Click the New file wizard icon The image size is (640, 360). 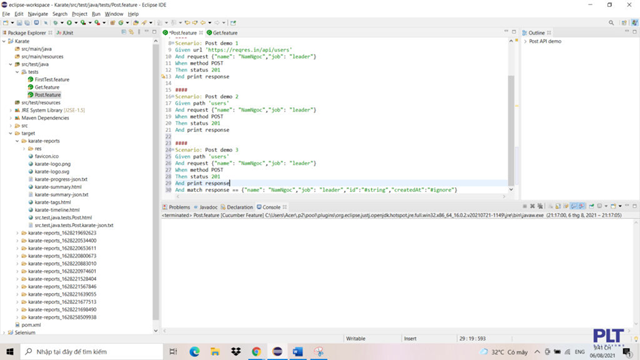coord(6,23)
